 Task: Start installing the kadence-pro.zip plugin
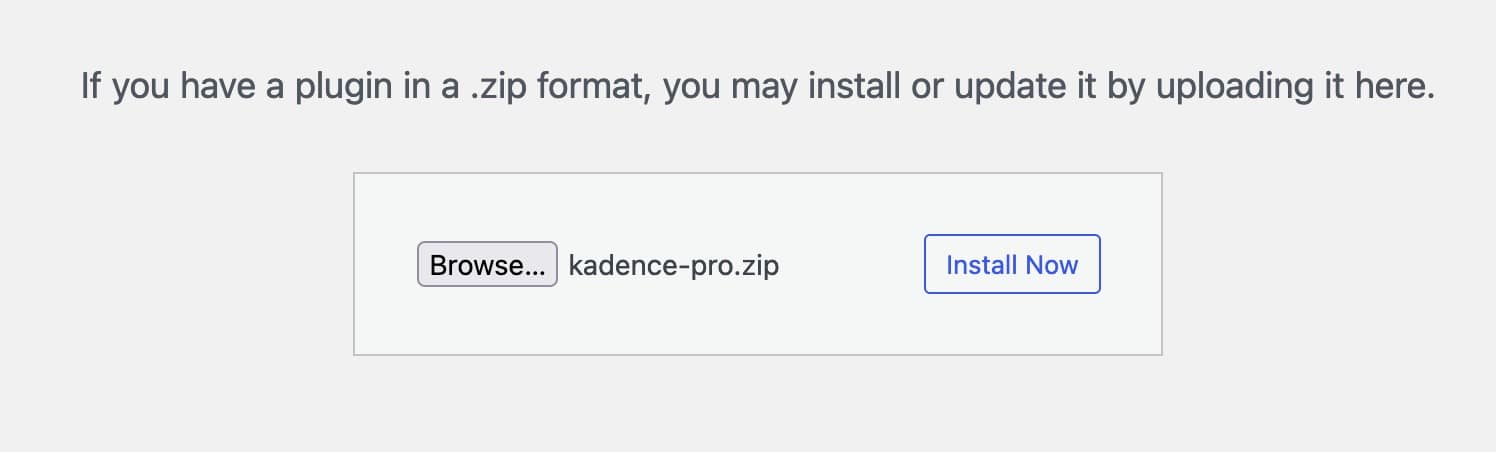pyautogui.click(x=1012, y=265)
